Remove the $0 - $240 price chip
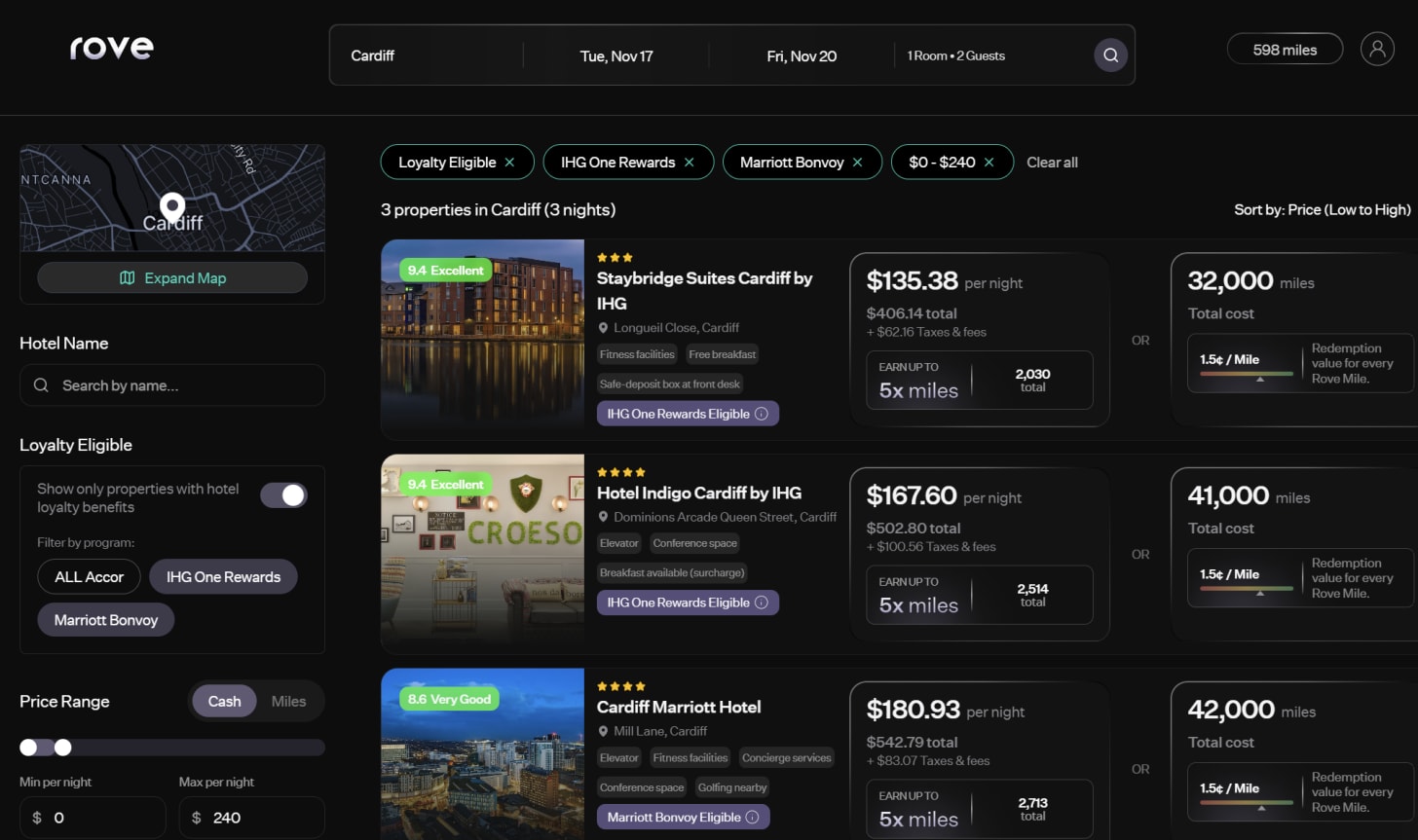1418x840 pixels. [989, 163]
